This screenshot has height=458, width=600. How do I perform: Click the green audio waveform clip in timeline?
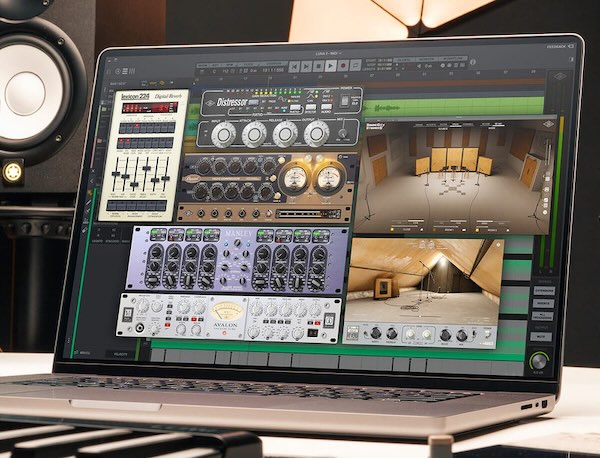[x=453, y=107]
